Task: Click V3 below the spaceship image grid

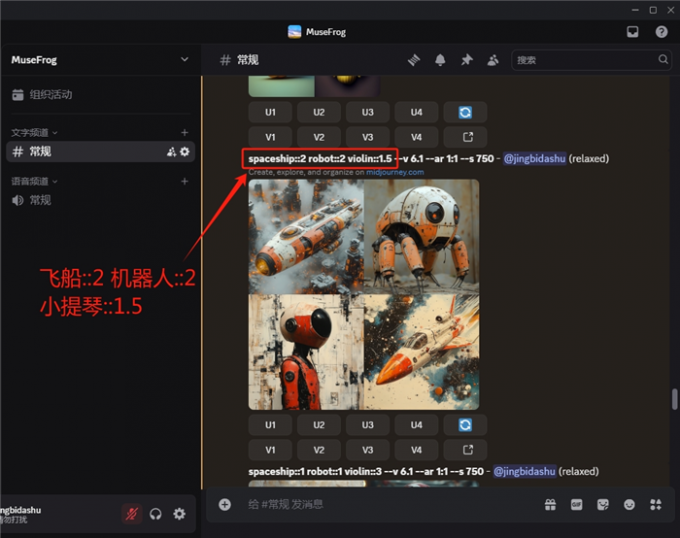Action: tap(367, 450)
